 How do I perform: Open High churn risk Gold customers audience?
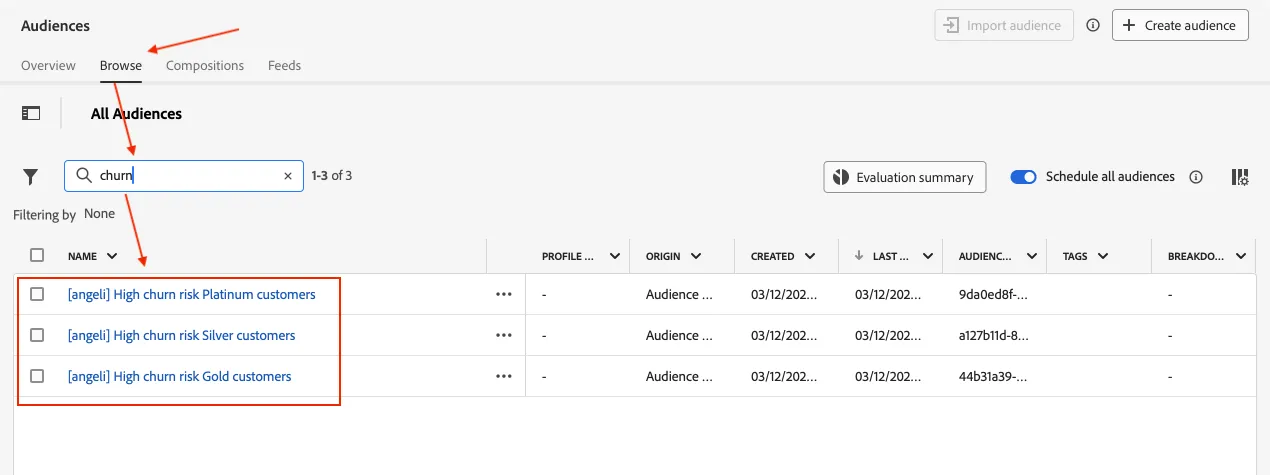click(179, 376)
